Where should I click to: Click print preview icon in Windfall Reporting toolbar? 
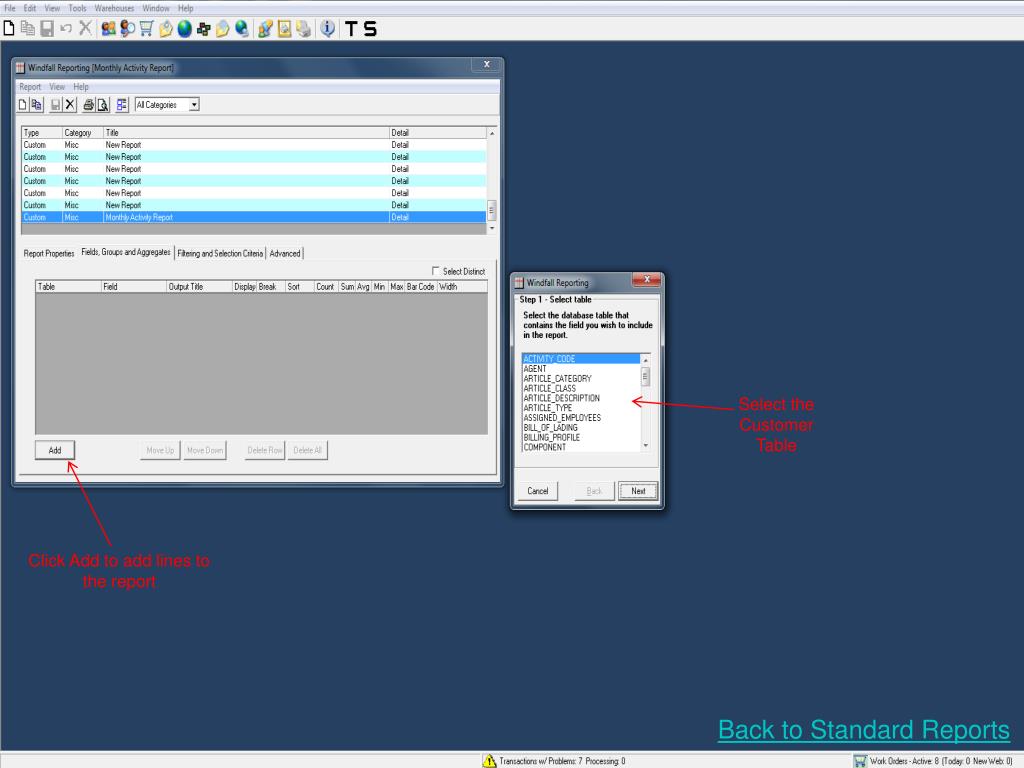(x=103, y=104)
